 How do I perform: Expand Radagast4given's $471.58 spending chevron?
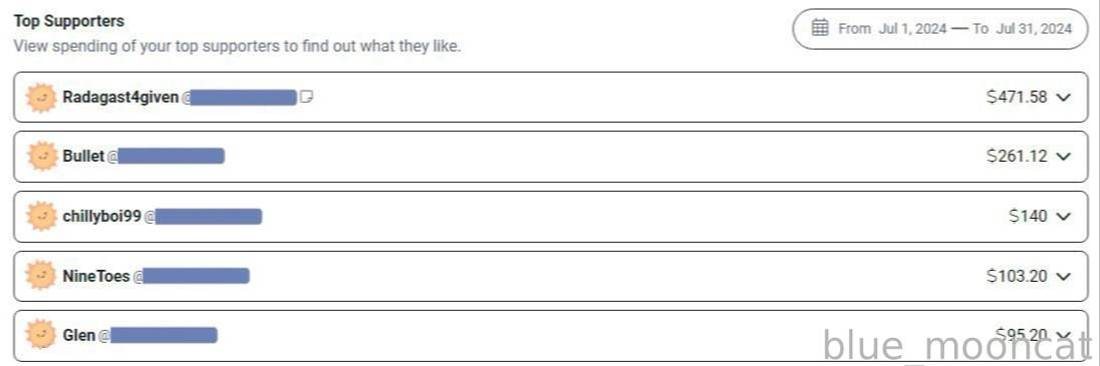[x=1064, y=97]
